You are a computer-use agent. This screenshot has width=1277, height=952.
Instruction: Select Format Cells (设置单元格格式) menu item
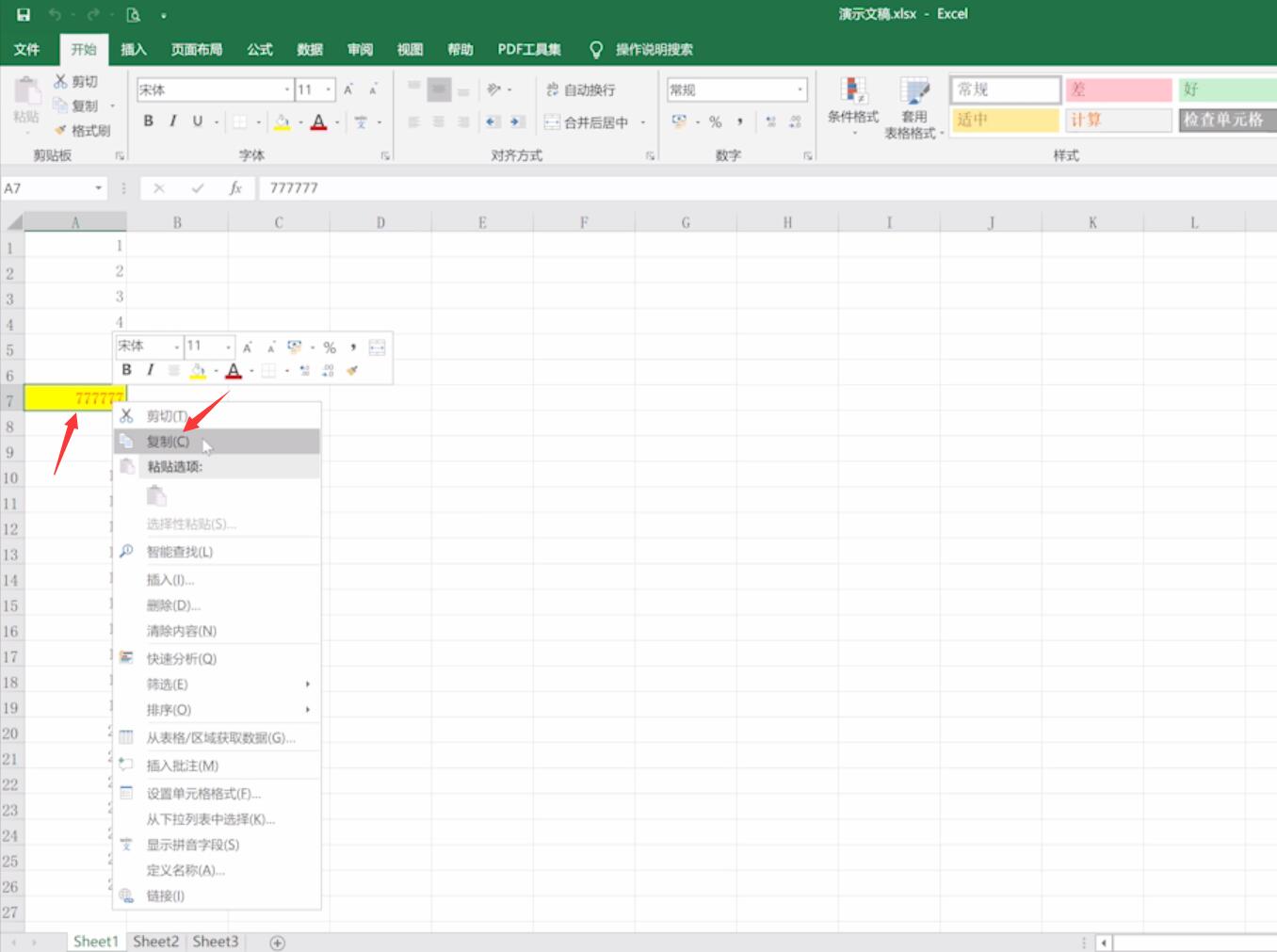click(218, 794)
